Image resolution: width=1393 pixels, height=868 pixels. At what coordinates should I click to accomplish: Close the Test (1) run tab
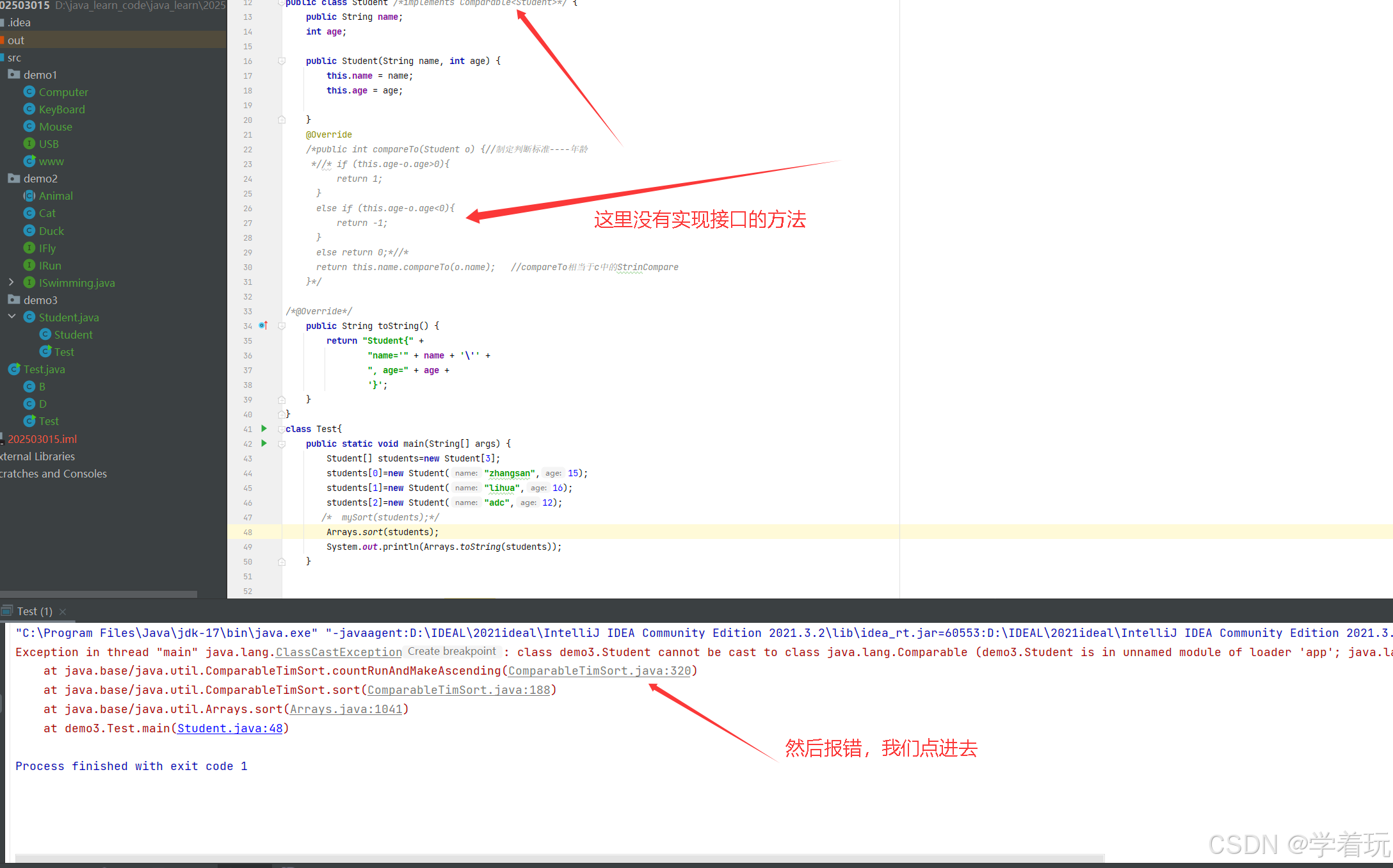(63, 612)
